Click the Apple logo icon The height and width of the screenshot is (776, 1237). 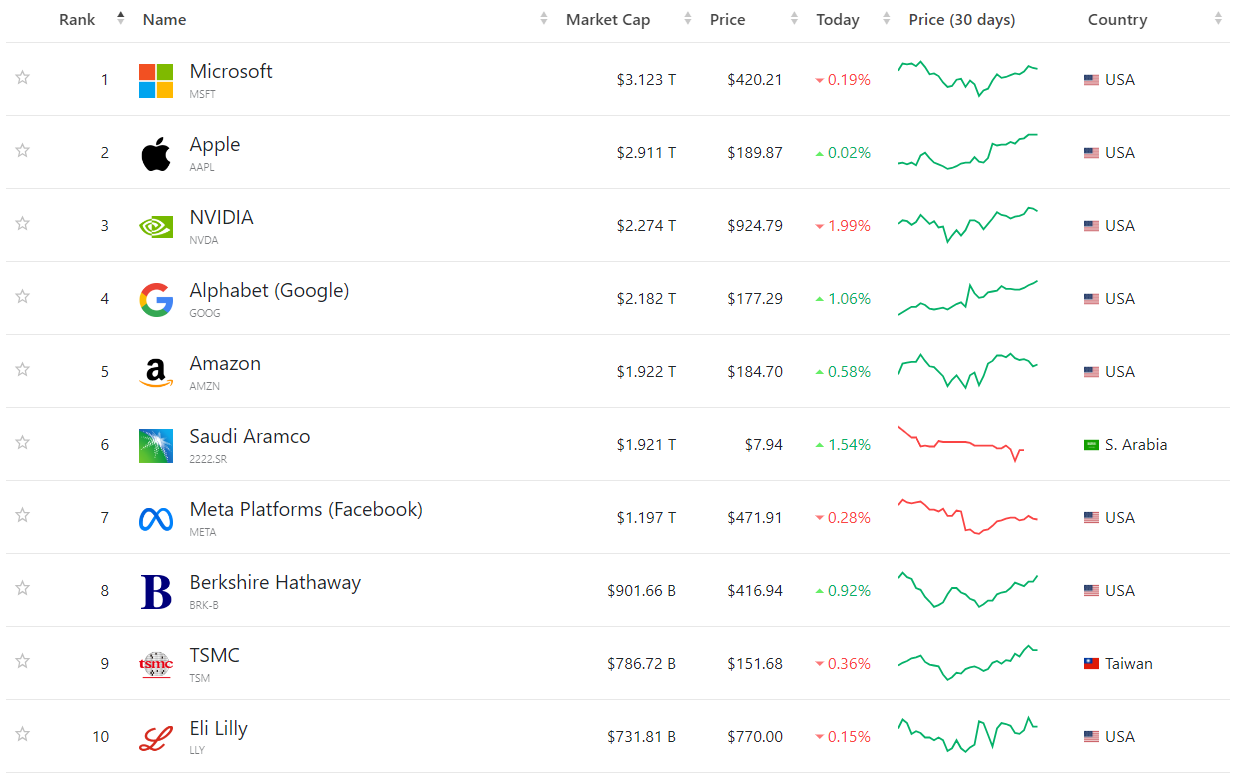(156, 154)
